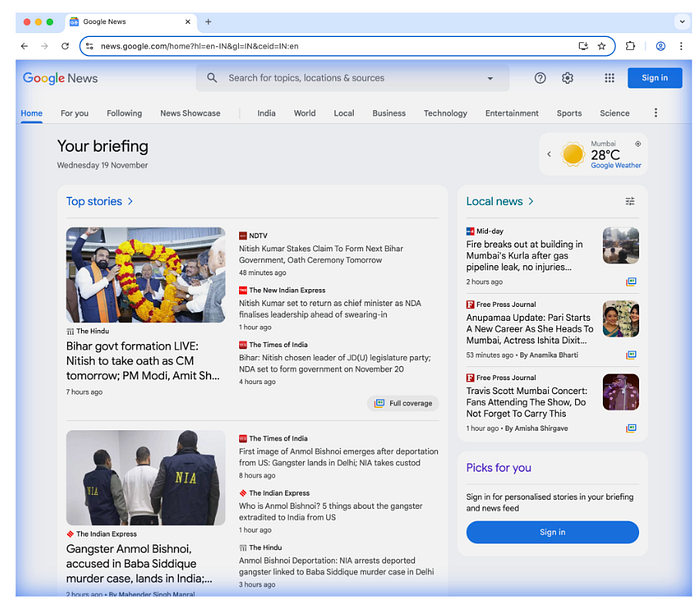Open the Entertainment section tab
The width and height of the screenshot is (700, 606).
pyautogui.click(x=512, y=113)
